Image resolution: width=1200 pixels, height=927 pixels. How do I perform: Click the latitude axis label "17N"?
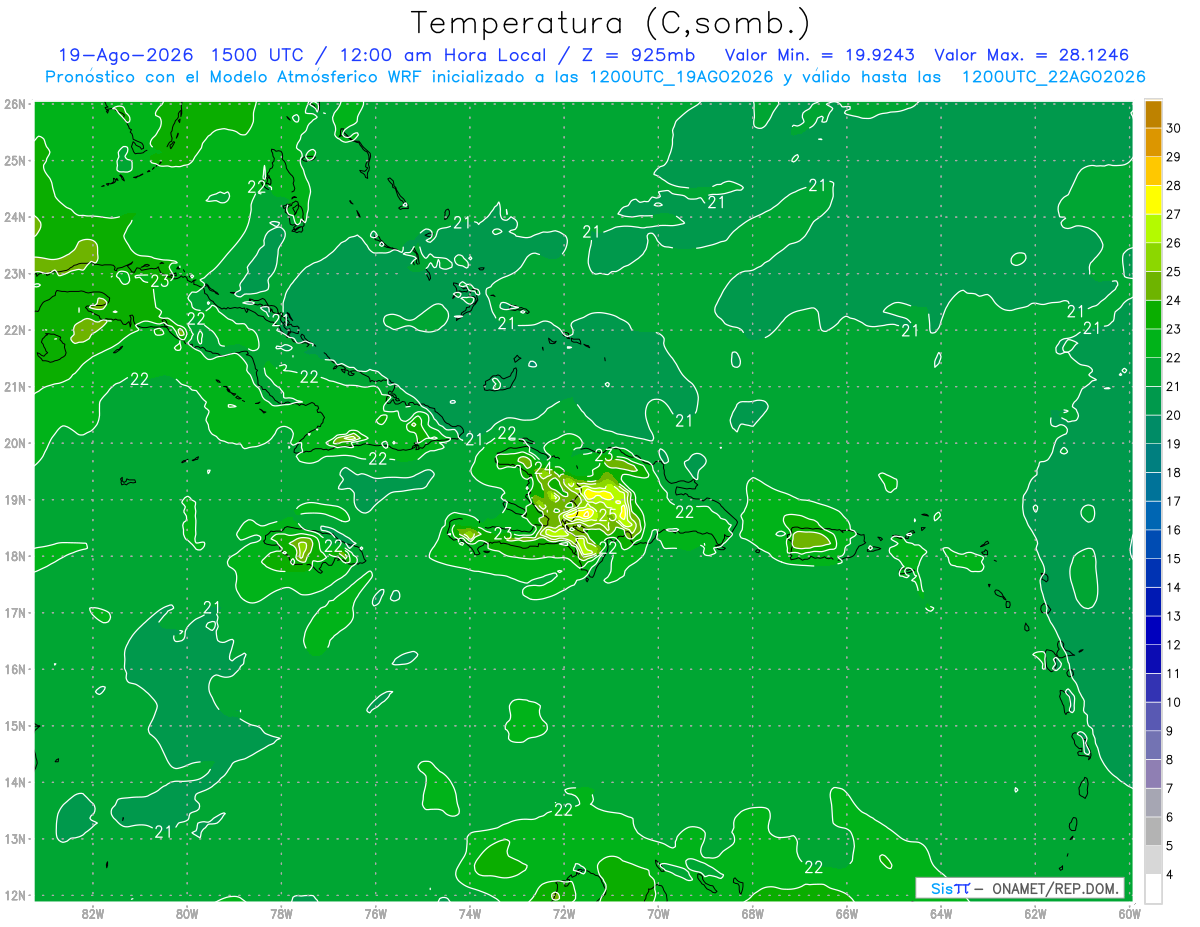tap(14, 613)
